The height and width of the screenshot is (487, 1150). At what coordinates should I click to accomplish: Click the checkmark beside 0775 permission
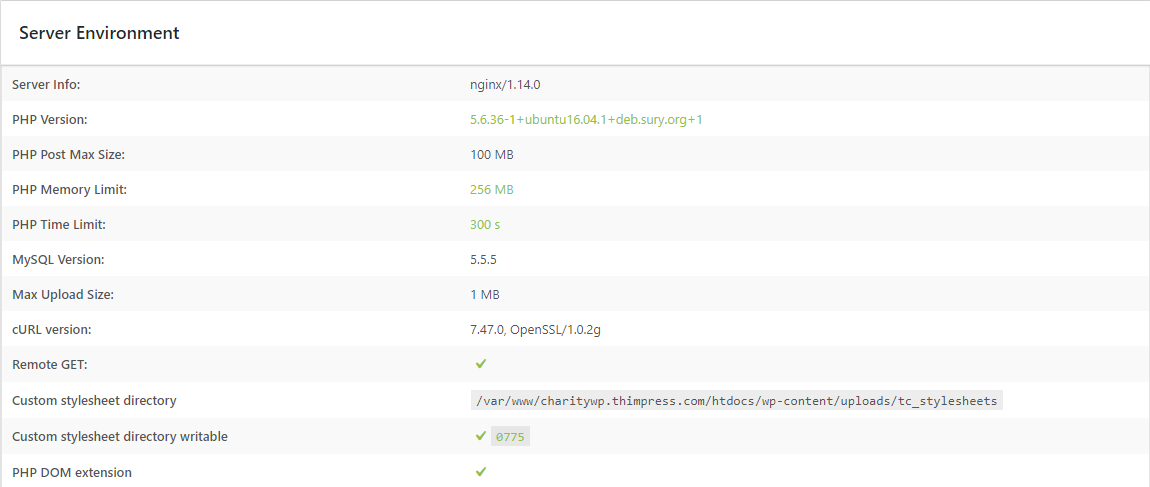(480, 436)
